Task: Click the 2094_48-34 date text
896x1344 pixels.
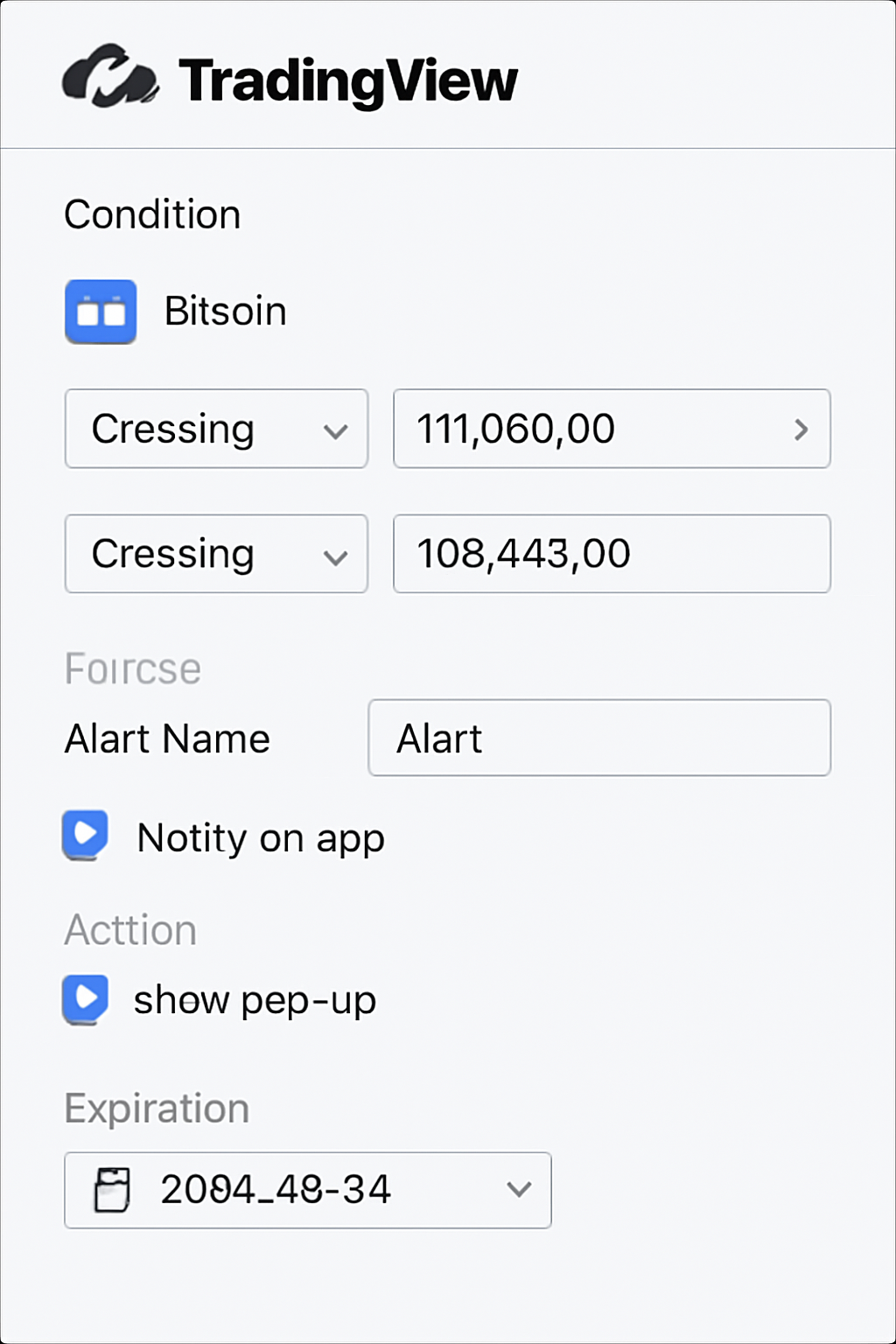Action: 276,1190
